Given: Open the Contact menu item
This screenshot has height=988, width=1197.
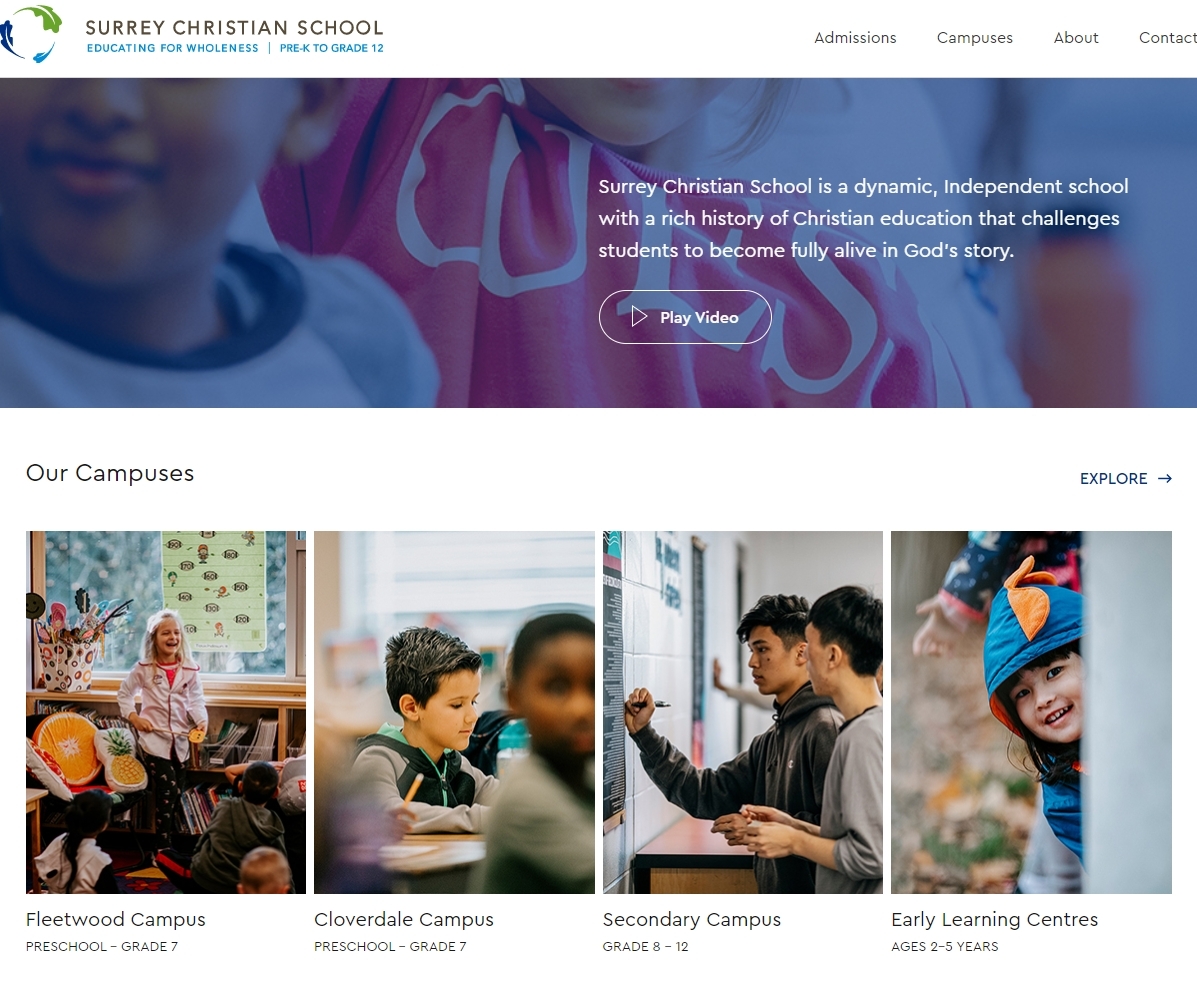Looking at the screenshot, I should (x=1167, y=37).
